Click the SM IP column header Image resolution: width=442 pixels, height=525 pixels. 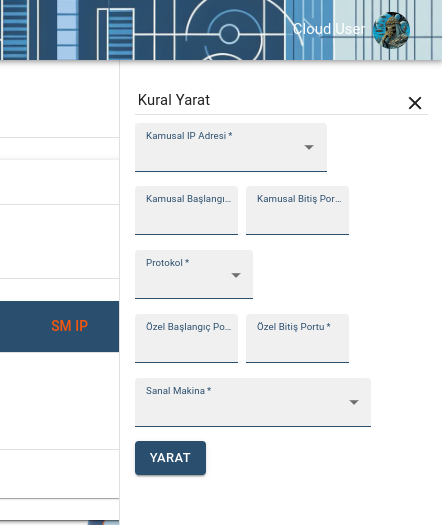click(69, 326)
